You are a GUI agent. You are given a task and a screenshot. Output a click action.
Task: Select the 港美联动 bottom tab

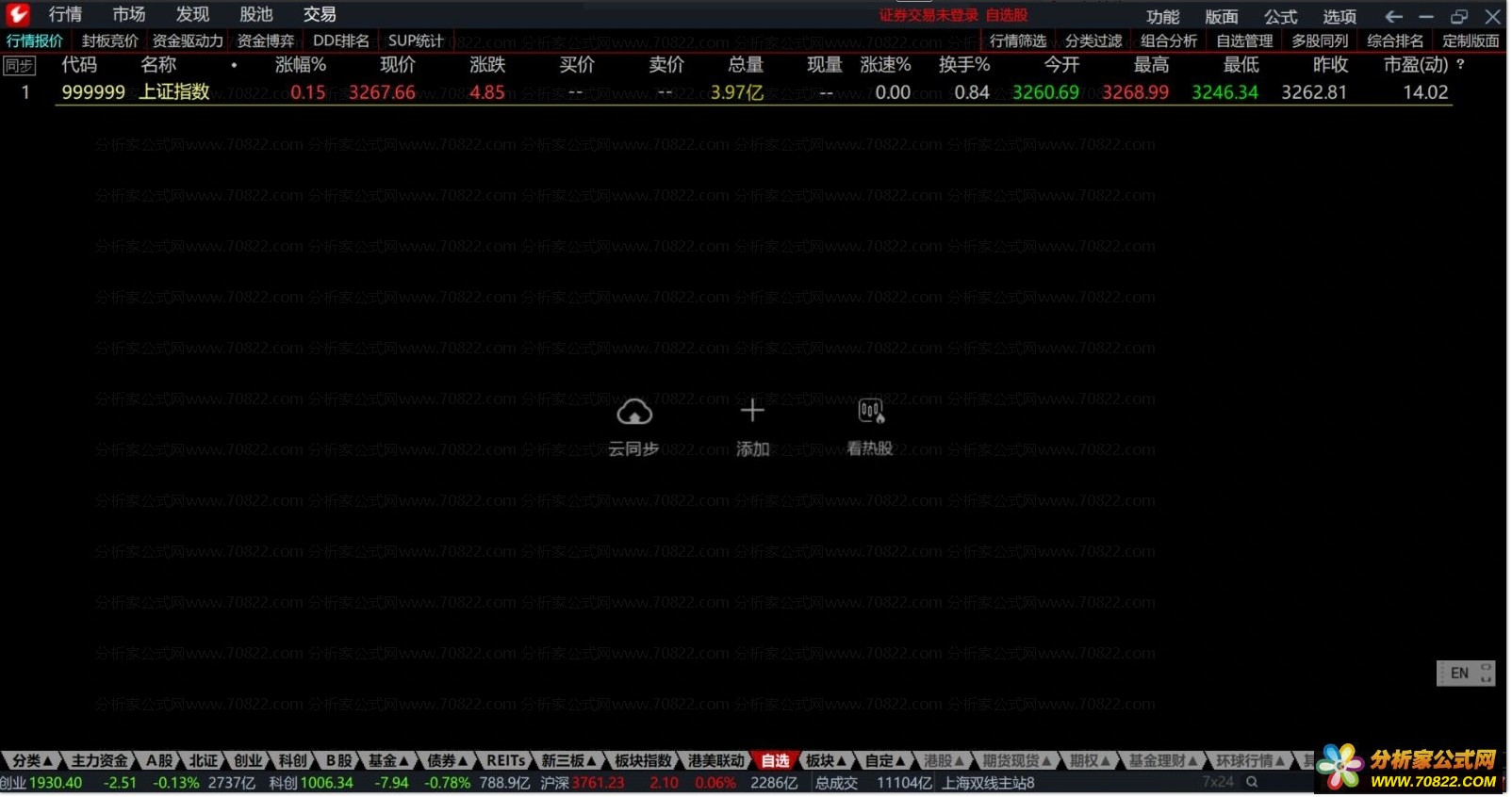pos(716,760)
